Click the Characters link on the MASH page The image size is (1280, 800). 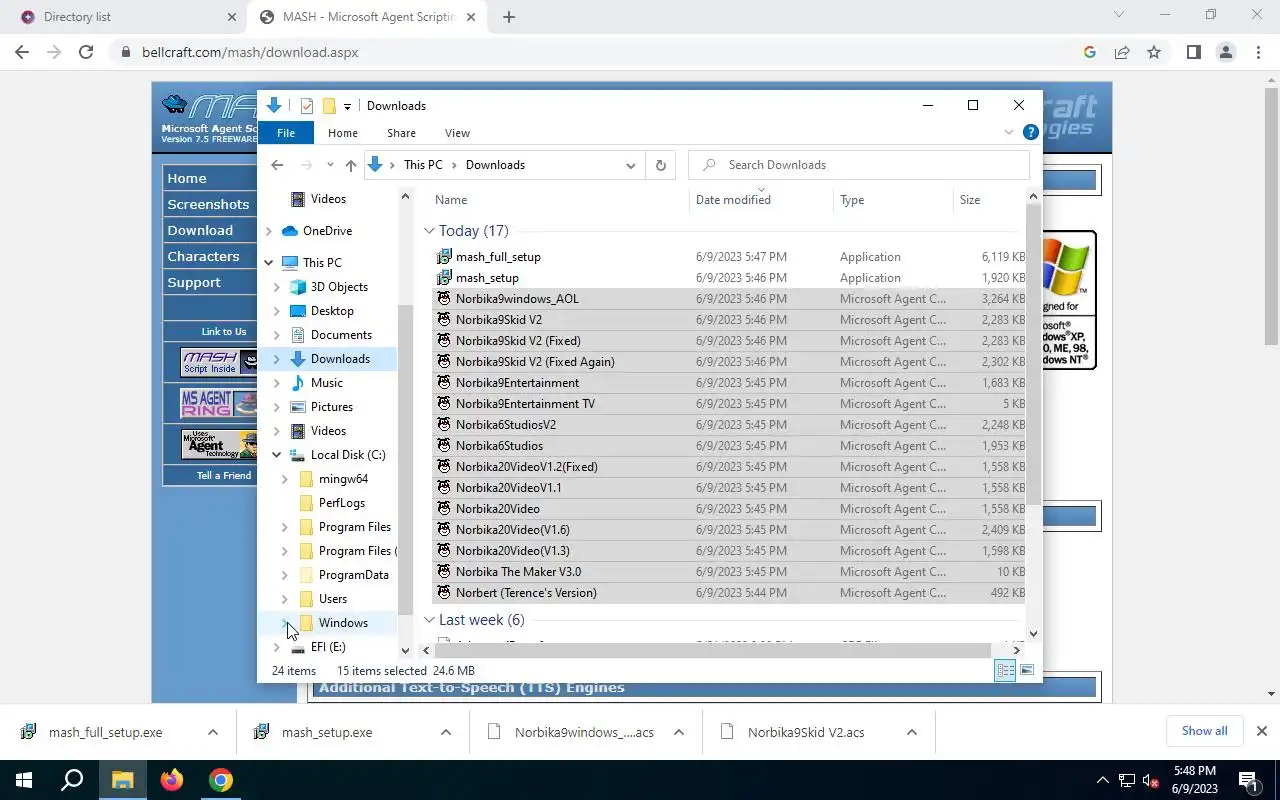click(x=203, y=256)
